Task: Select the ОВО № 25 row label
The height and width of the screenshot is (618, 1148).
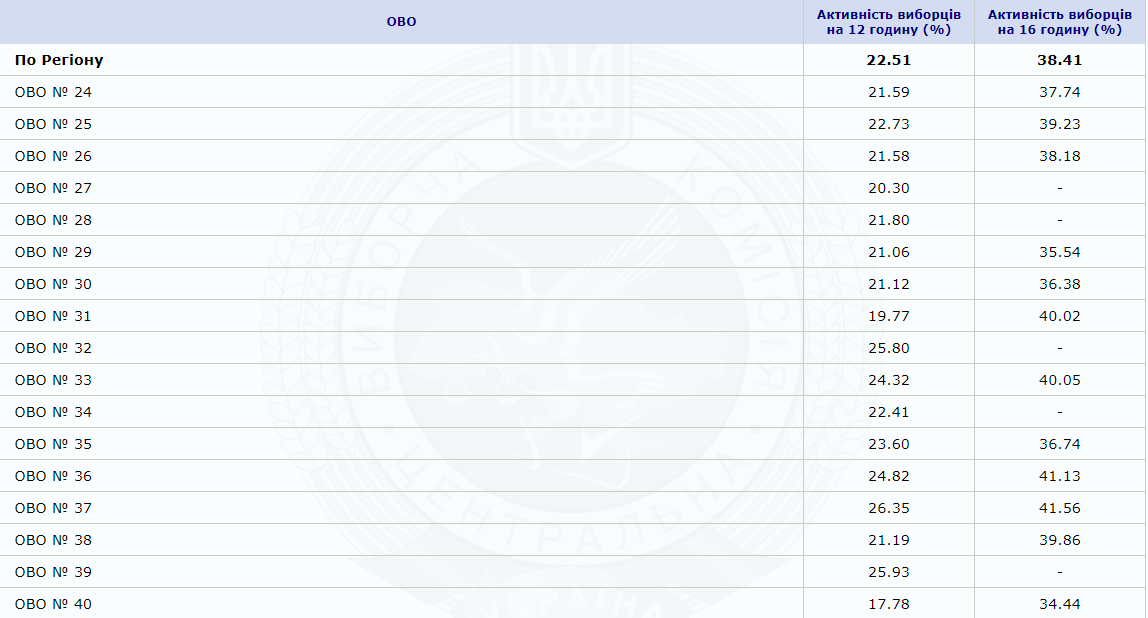Action: point(53,124)
